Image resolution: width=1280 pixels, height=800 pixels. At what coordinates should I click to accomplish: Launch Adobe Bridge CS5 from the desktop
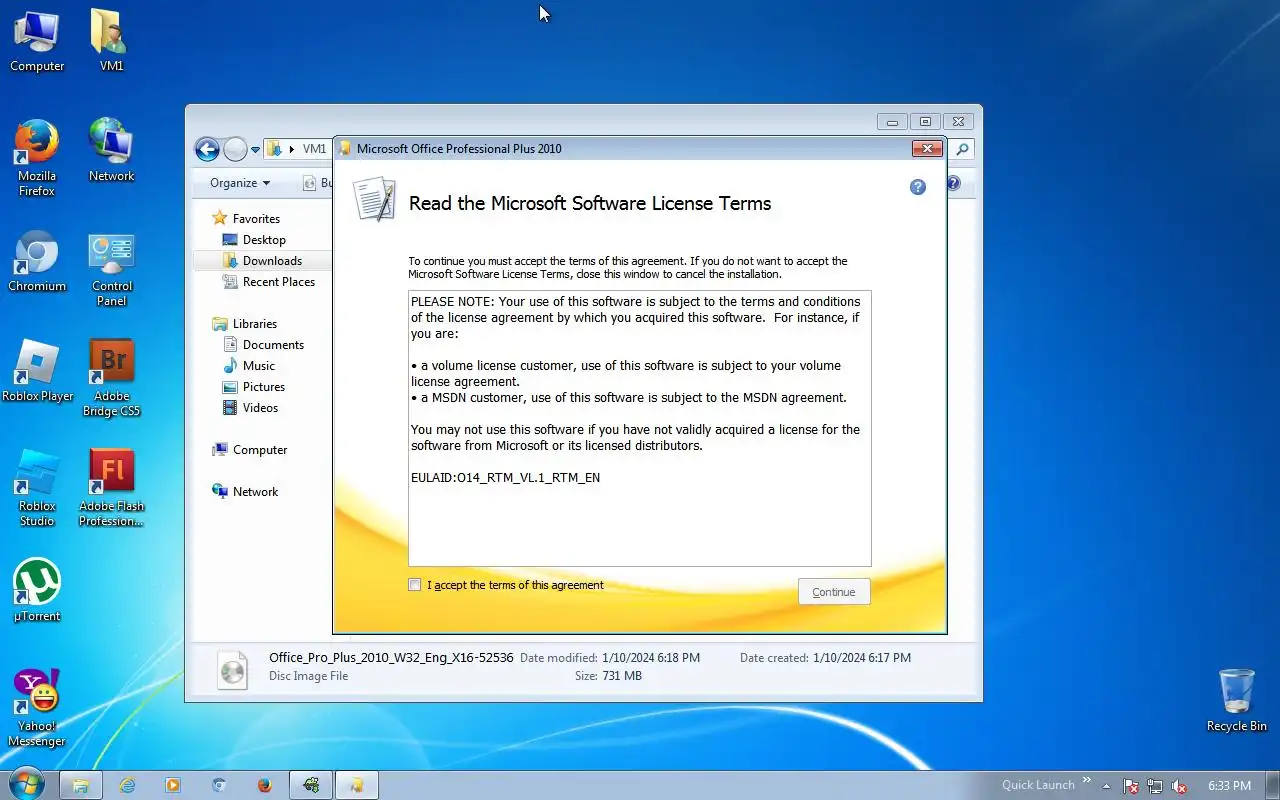point(111,378)
